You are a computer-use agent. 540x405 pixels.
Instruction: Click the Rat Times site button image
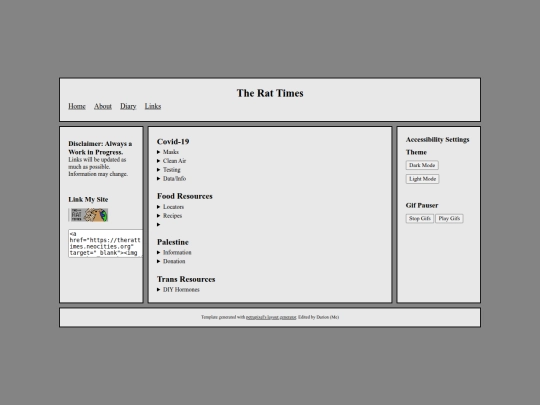click(88, 215)
